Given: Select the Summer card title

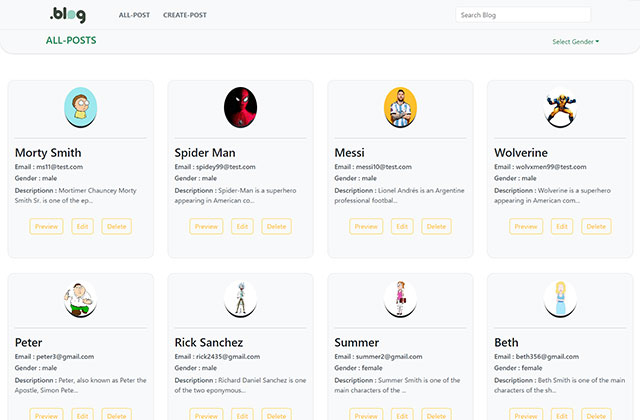Looking at the screenshot, I should point(357,342).
